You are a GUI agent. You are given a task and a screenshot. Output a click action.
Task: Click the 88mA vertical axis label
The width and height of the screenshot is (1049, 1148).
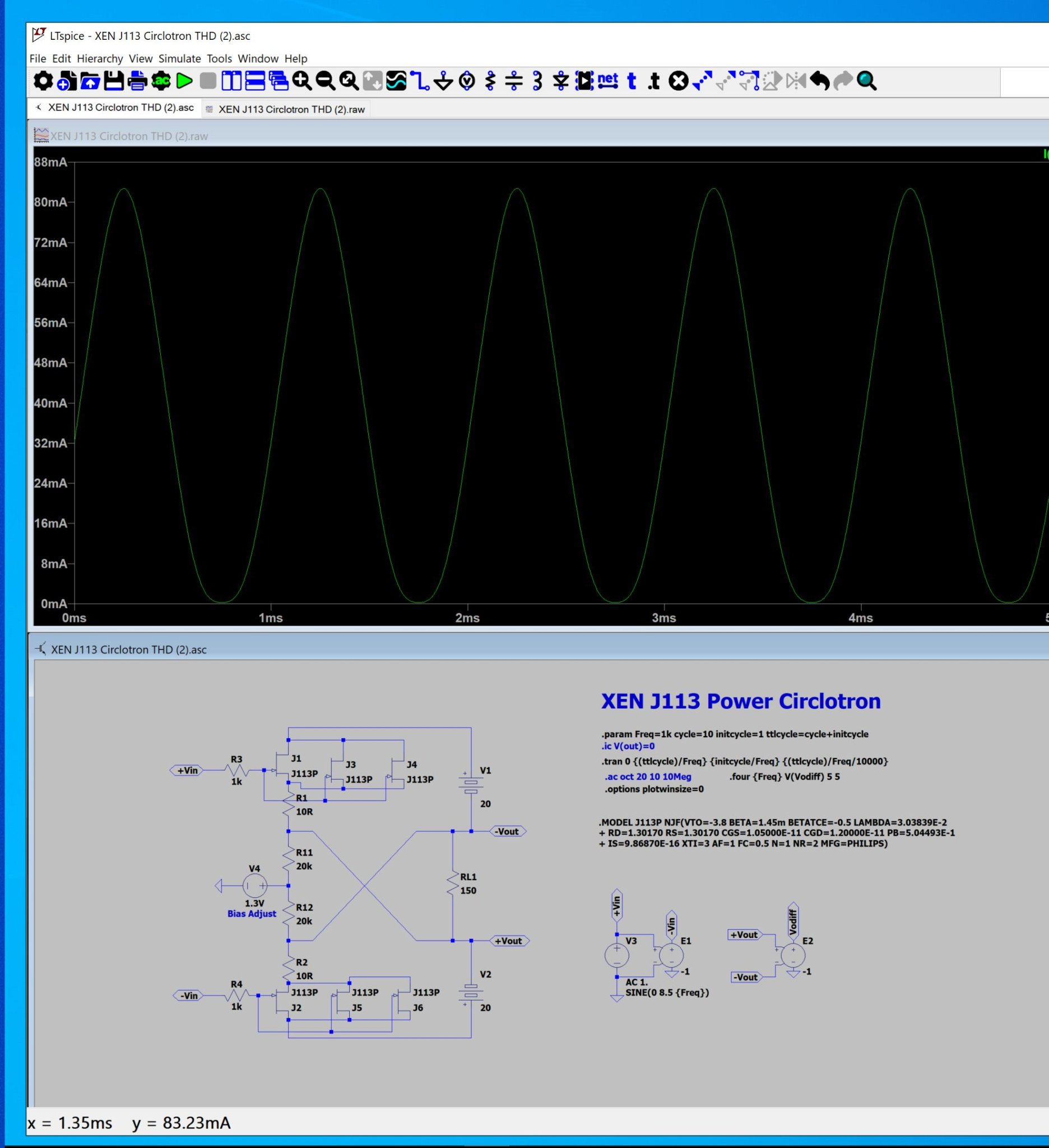[x=50, y=163]
